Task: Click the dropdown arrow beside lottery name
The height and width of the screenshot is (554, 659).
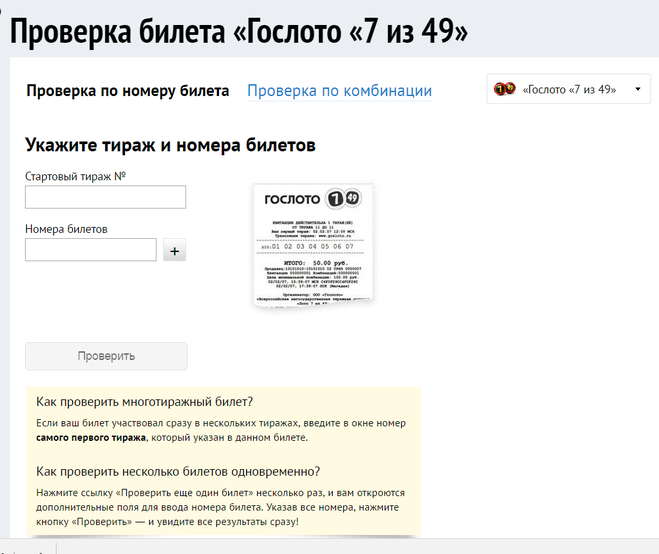Action: pyautogui.click(x=638, y=89)
